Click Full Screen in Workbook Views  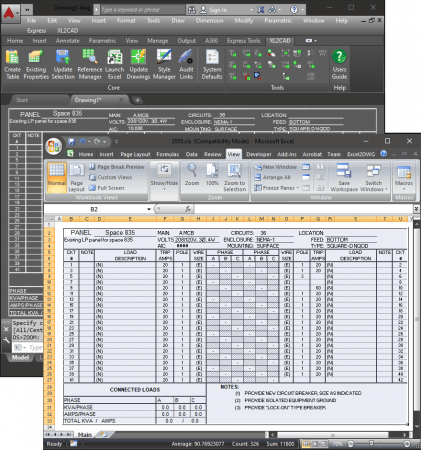(107, 188)
